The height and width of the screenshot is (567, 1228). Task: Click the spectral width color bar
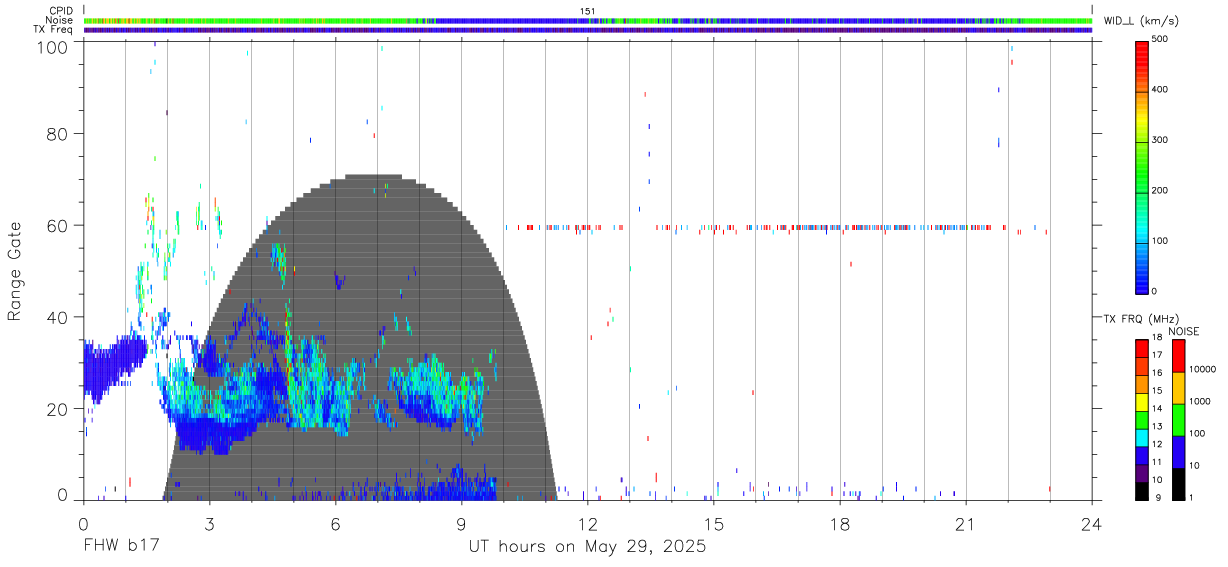pyautogui.click(x=1142, y=166)
